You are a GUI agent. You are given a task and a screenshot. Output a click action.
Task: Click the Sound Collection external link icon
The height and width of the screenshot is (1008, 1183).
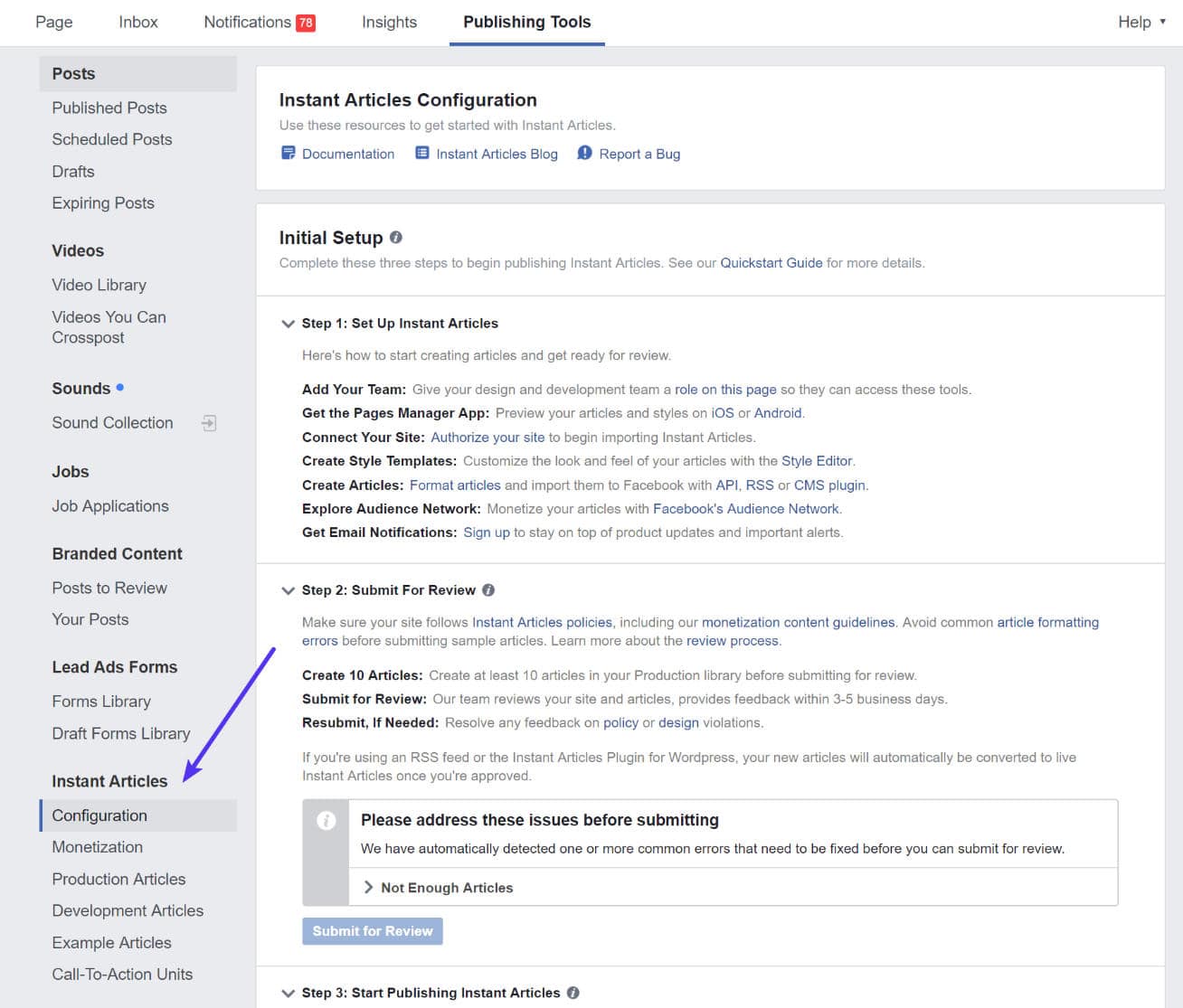coord(209,422)
